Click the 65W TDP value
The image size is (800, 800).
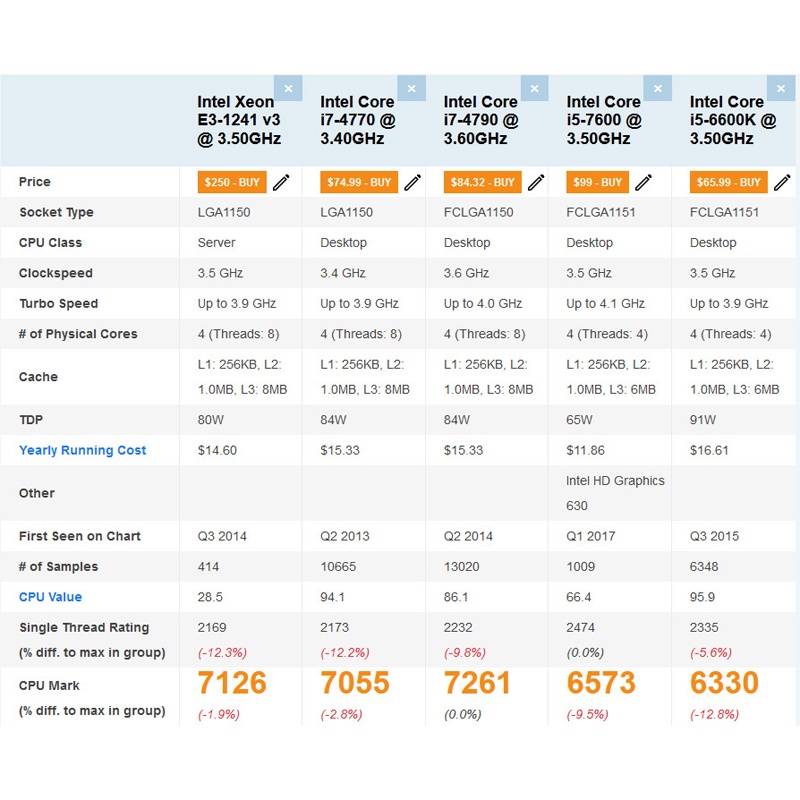580,420
